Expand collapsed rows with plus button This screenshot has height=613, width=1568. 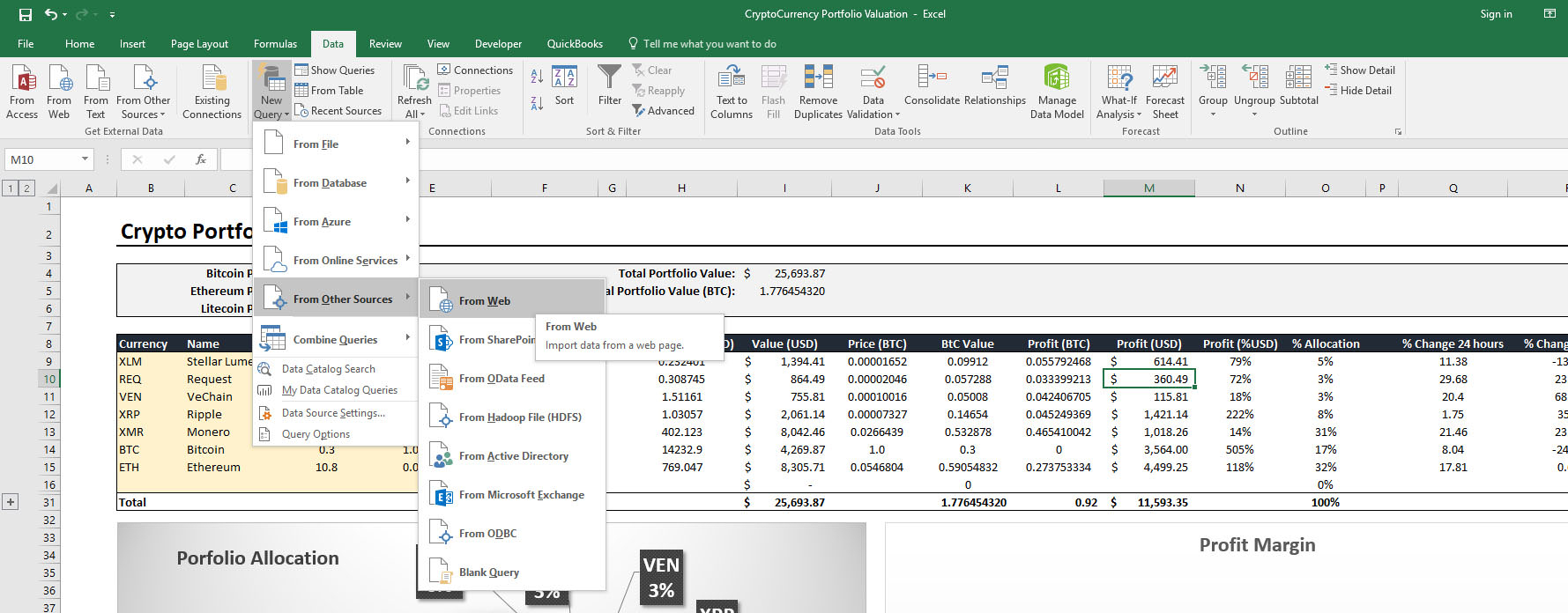[x=11, y=502]
